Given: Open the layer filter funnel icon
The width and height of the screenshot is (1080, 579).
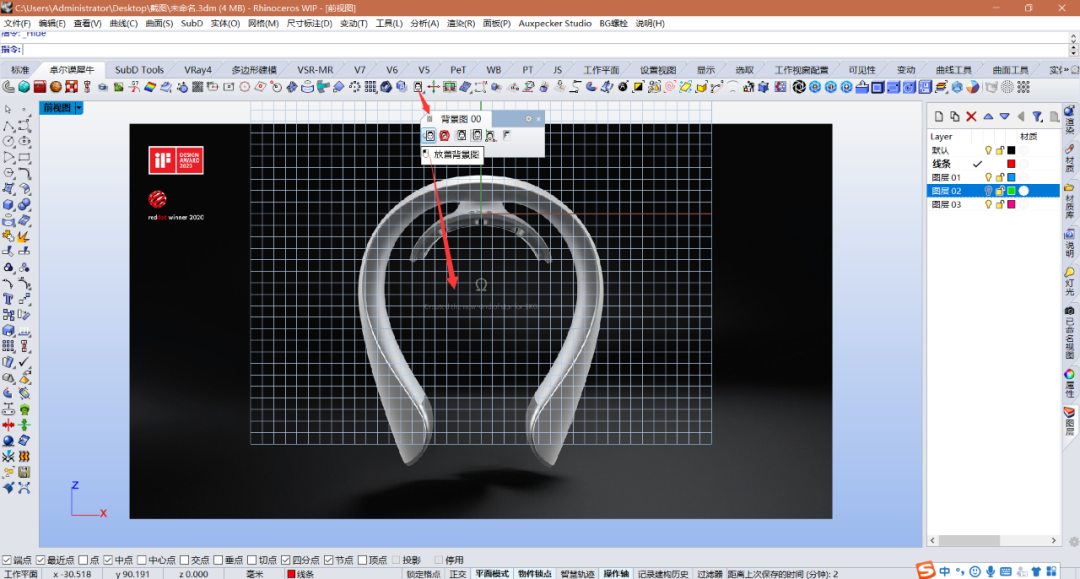Looking at the screenshot, I should [1037, 116].
